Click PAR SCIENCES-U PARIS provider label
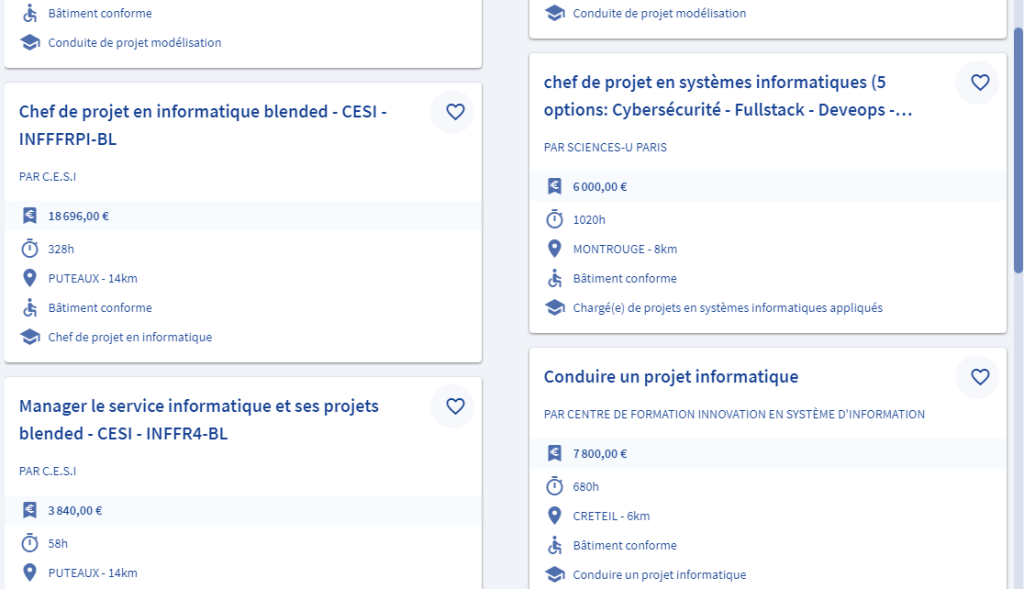This screenshot has width=1024, height=589. (x=605, y=147)
